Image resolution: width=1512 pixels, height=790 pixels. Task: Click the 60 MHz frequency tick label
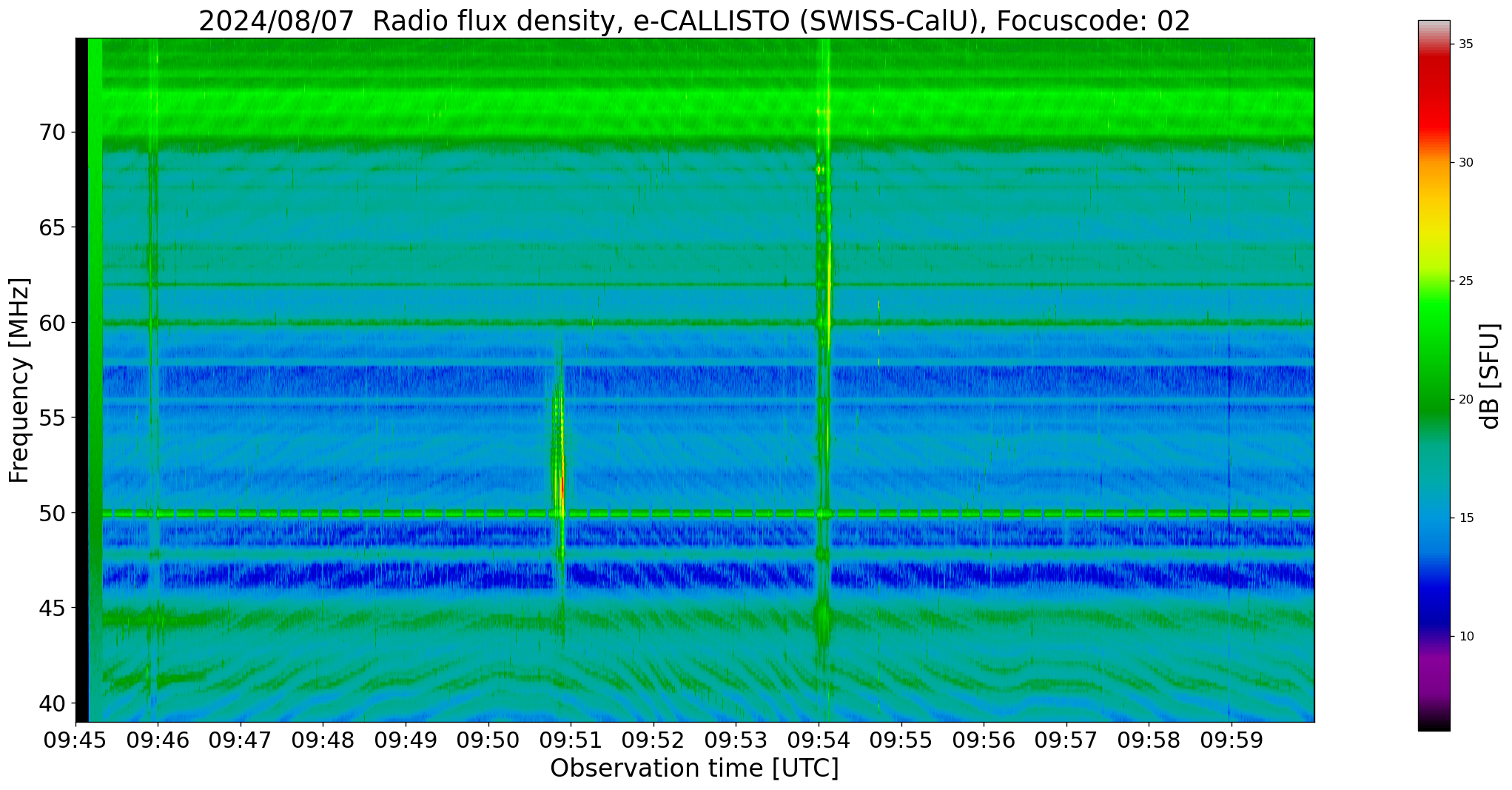pyautogui.click(x=52, y=323)
